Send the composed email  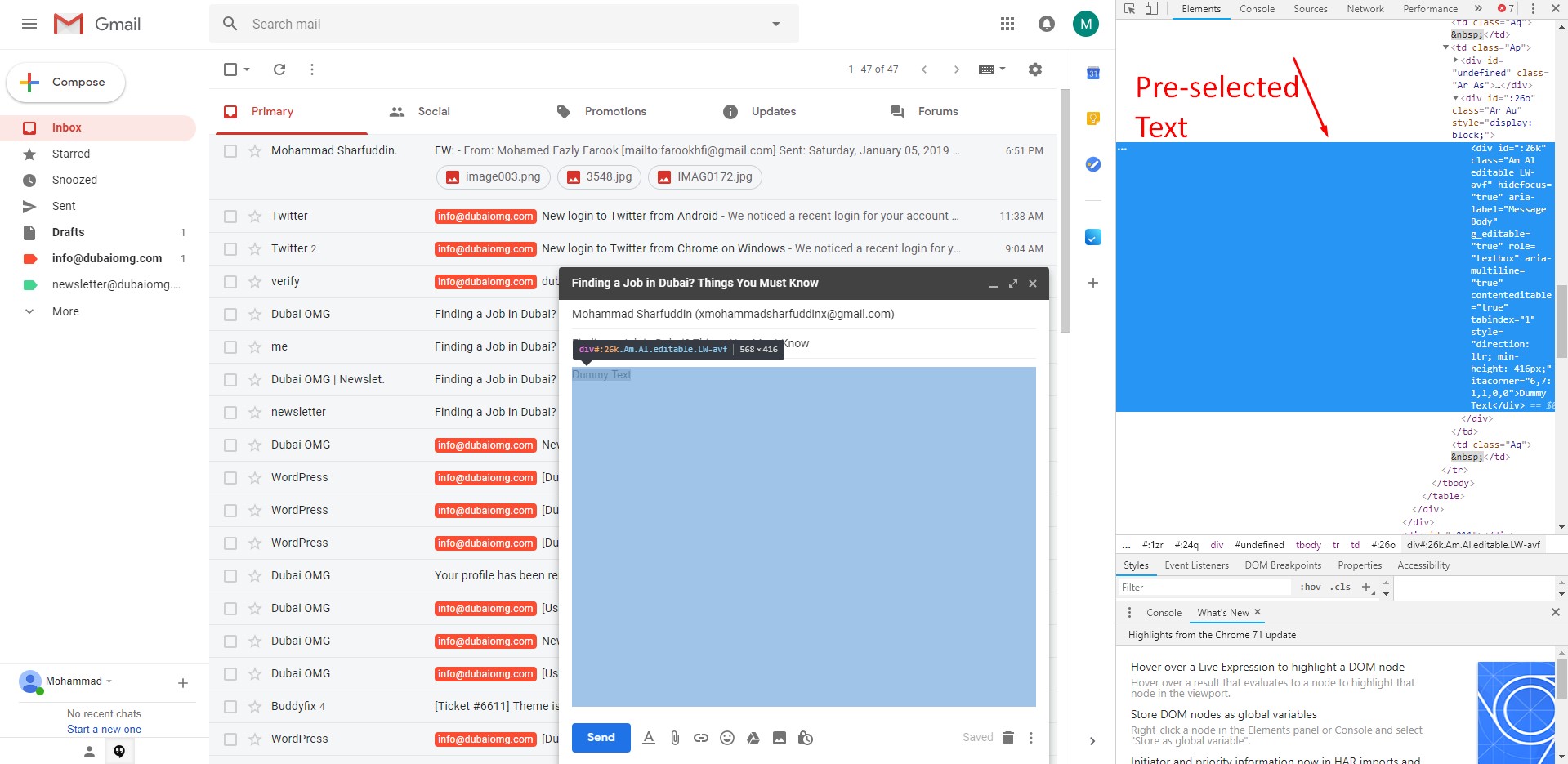point(601,738)
